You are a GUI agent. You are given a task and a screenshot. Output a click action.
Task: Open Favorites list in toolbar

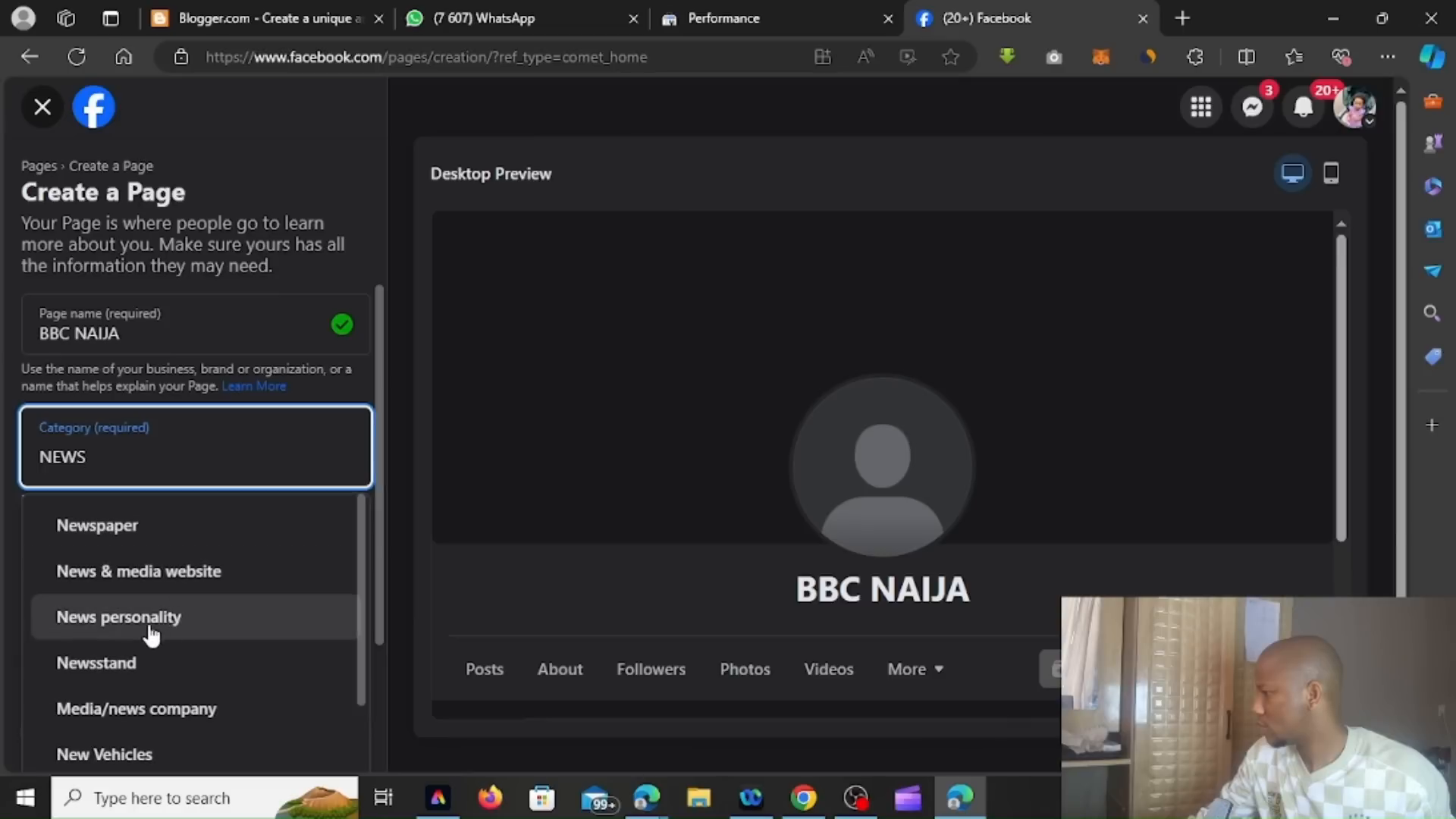(1294, 57)
